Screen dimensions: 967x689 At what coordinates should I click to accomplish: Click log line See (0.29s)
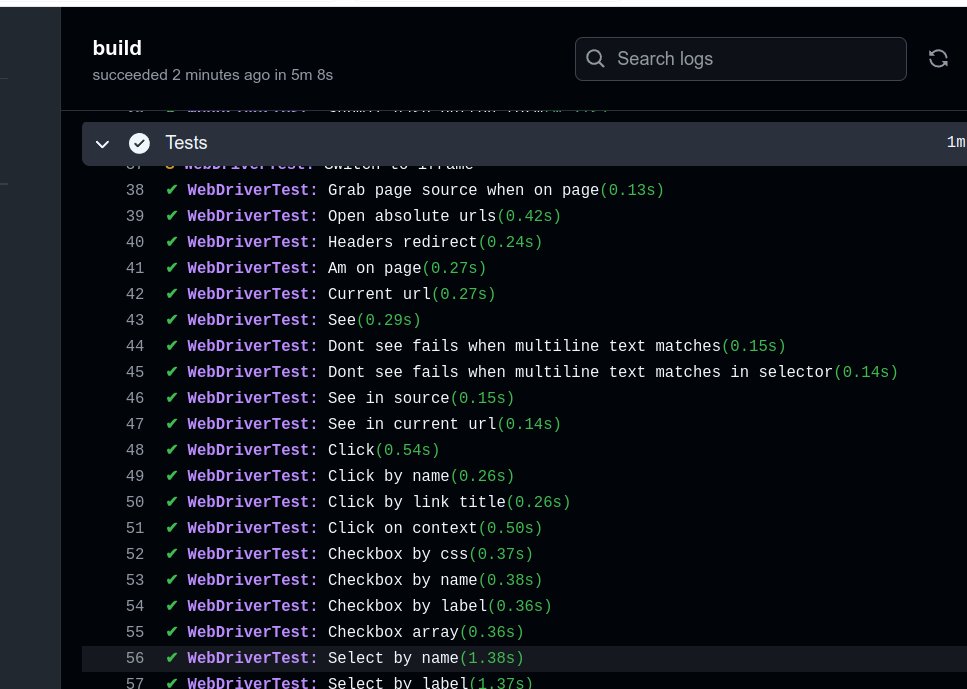294,320
